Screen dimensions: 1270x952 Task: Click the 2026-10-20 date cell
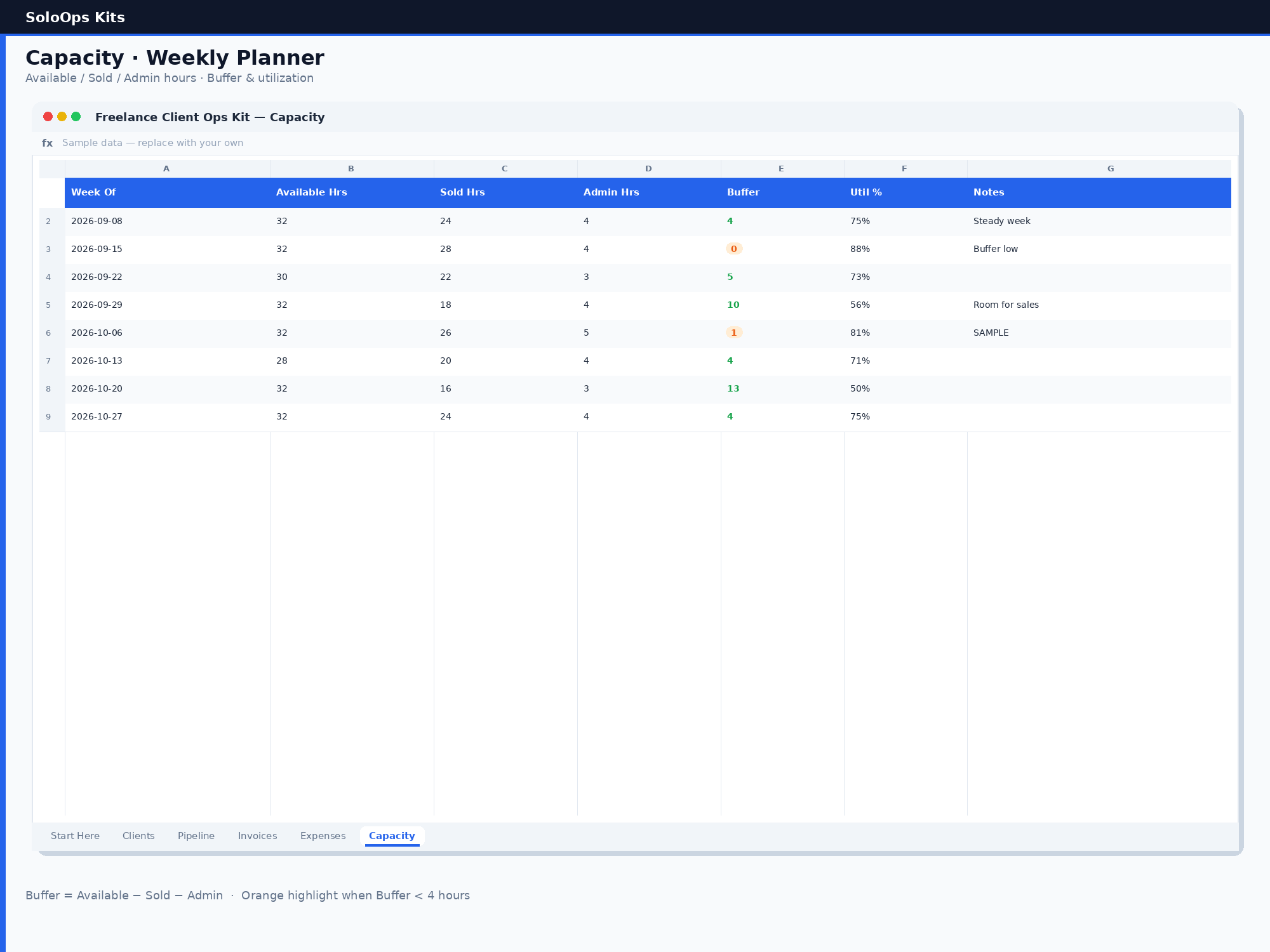pyautogui.click(x=167, y=389)
